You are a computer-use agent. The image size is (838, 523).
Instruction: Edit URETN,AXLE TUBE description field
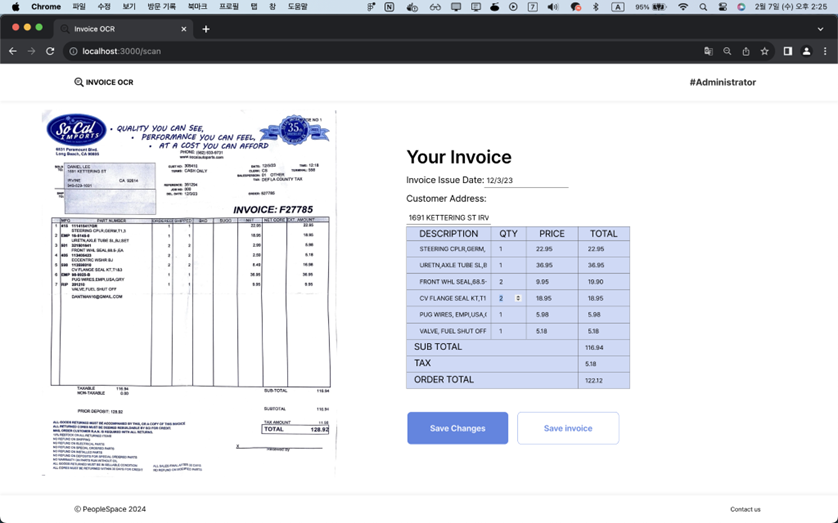452,265
